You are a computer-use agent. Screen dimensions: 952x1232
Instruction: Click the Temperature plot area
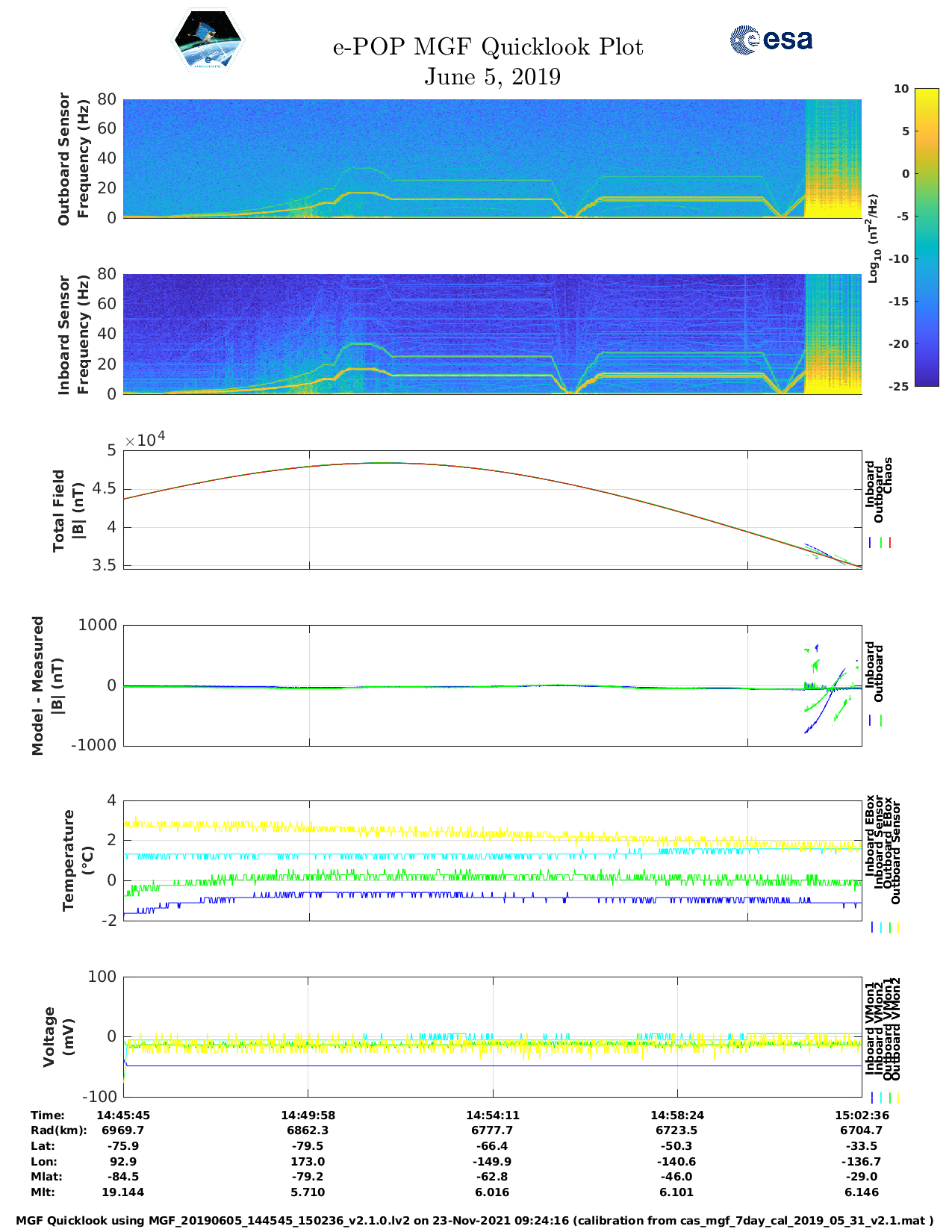pyautogui.click(x=492, y=859)
